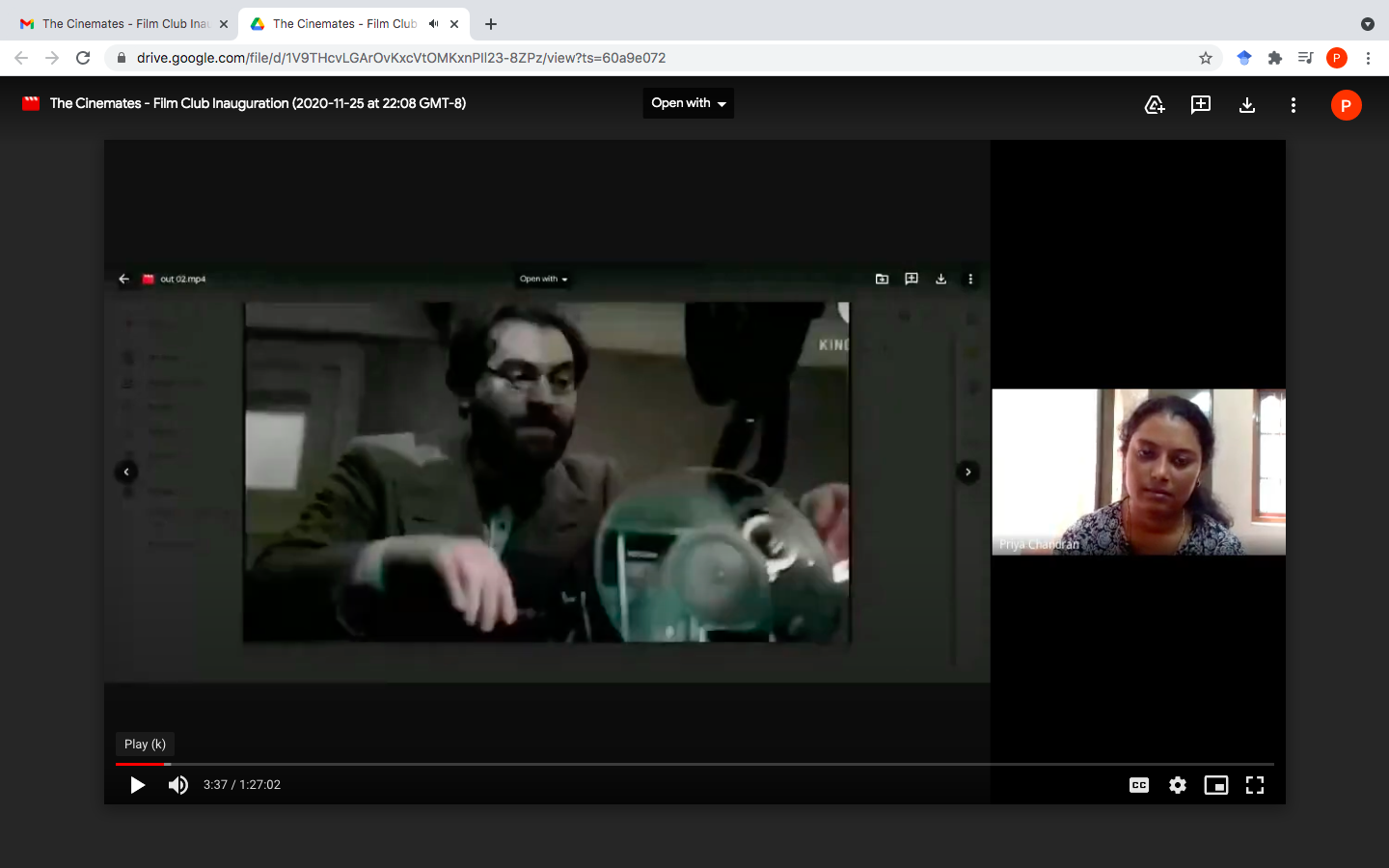This screenshot has width=1389, height=868.
Task: Open Chrome extensions puzzle icon
Action: 1275,58
